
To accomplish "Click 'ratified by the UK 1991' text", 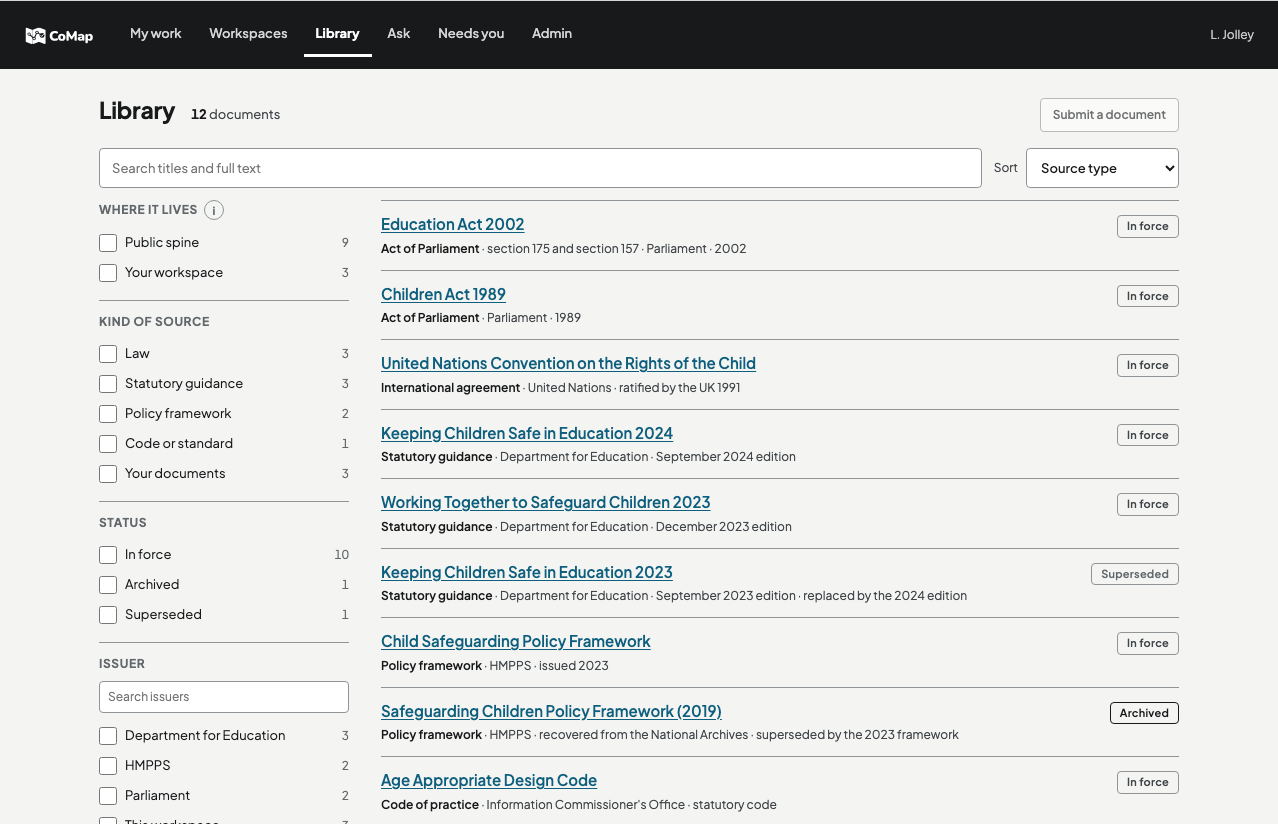I will click(x=680, y=388).
